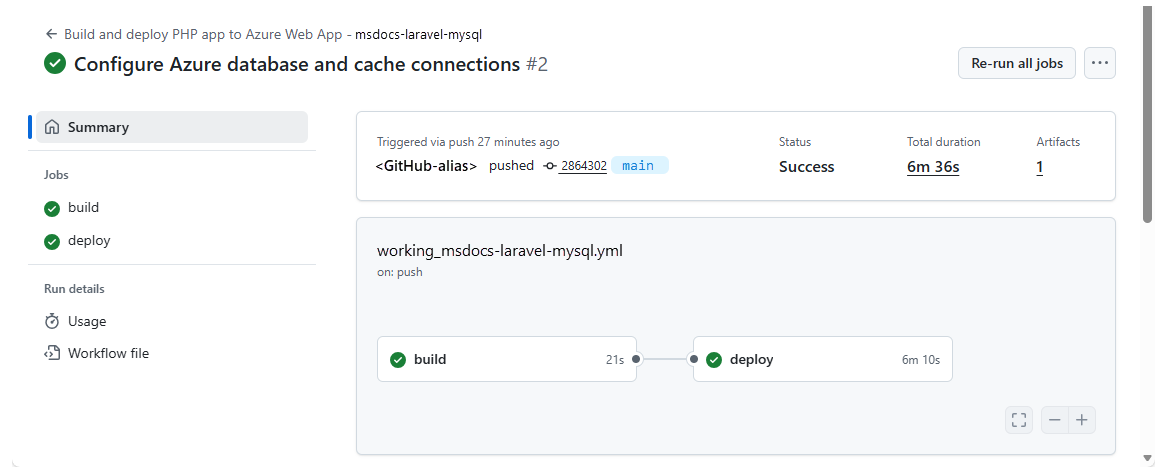Click the fullscreen icon in workflow graph
Screen dimensions: 1155x467
point(1019,420)
